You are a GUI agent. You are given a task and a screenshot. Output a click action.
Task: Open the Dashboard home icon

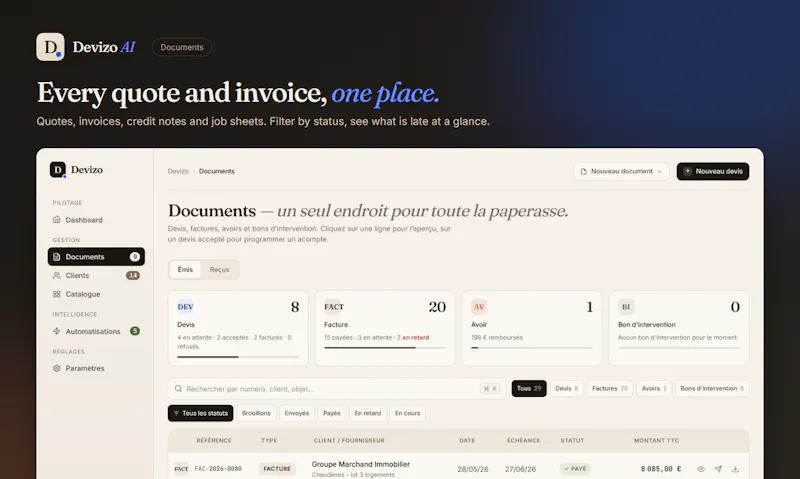[x=57, y=220]
